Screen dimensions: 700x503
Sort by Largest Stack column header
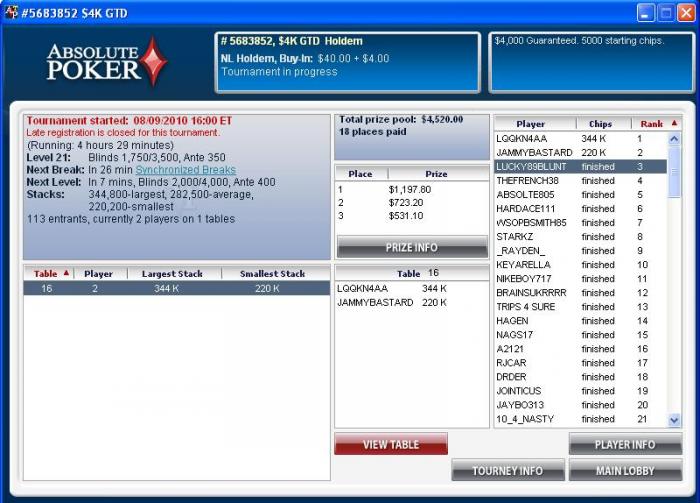click(x=174, y=274)
